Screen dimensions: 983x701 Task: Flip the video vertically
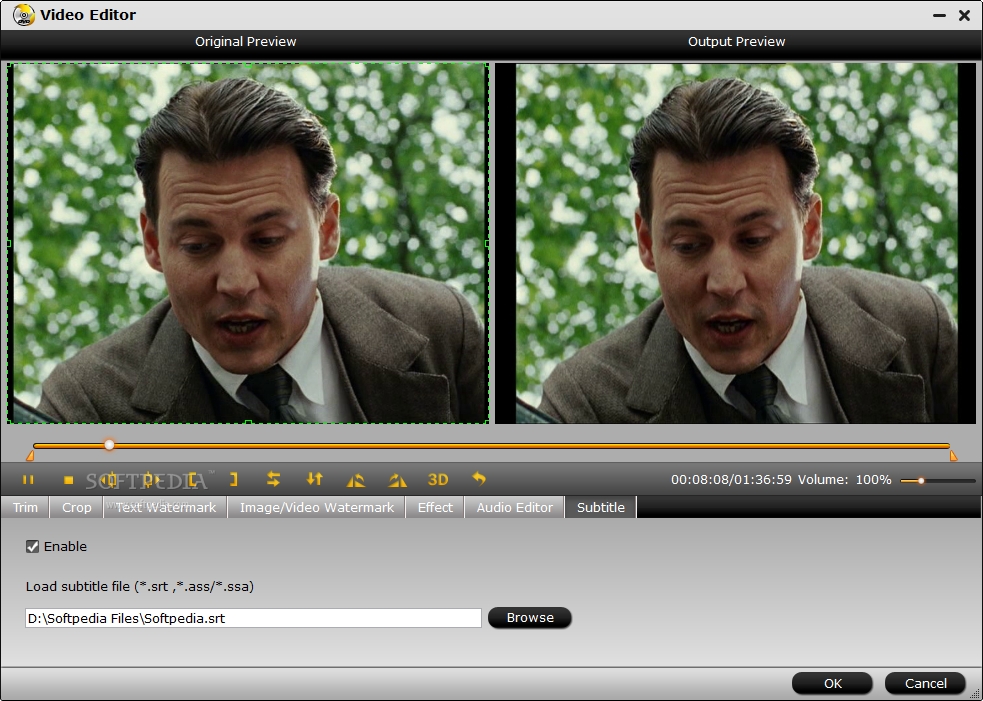[315, 479]
